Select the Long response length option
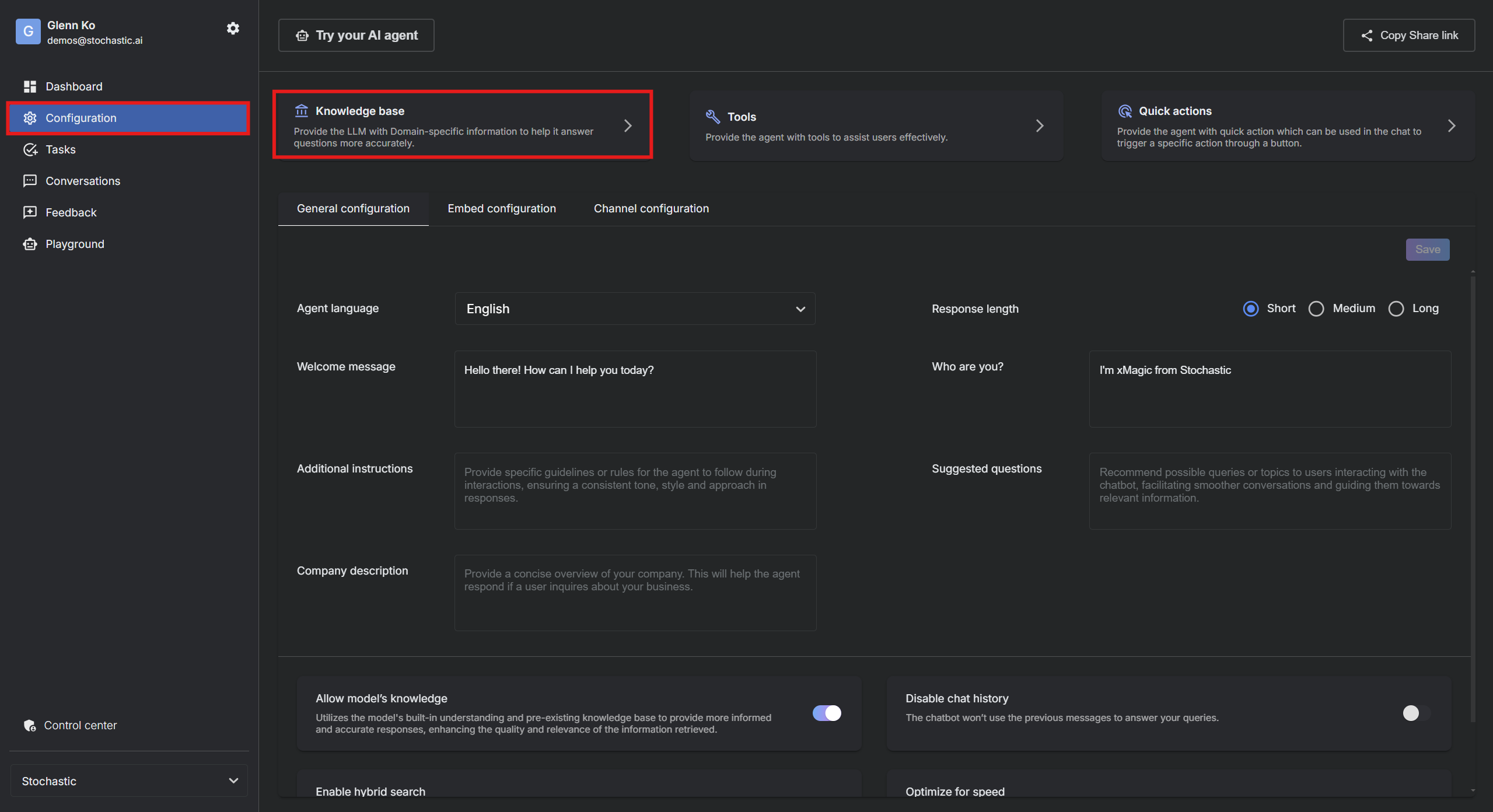 (x=1395, y=308)
